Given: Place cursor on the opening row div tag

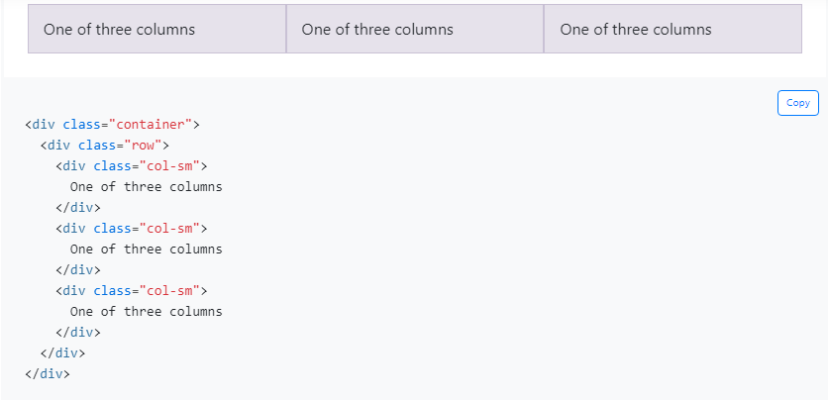Looking at the screenshot, I should click(x=105, y=145).
